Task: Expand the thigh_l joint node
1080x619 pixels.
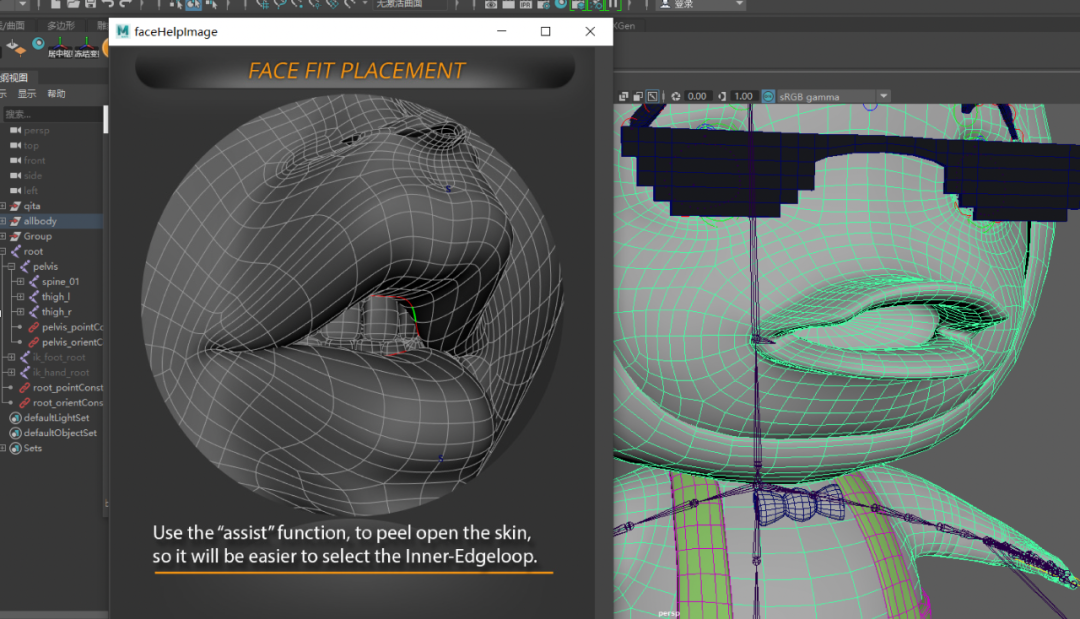Action: click(20, 297)
